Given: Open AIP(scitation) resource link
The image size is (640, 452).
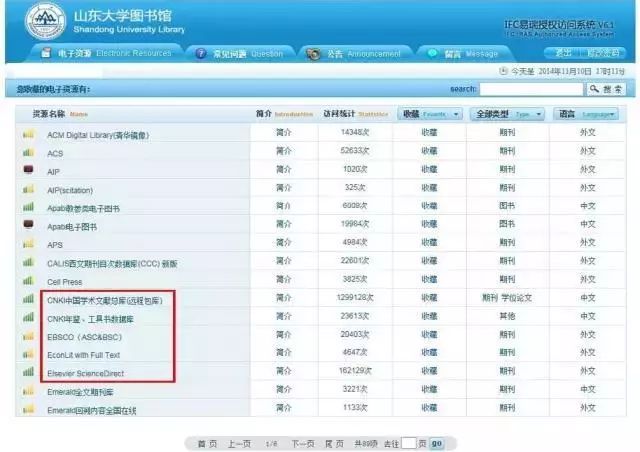Looking at the screenshot, I should (x=70, y=190).
